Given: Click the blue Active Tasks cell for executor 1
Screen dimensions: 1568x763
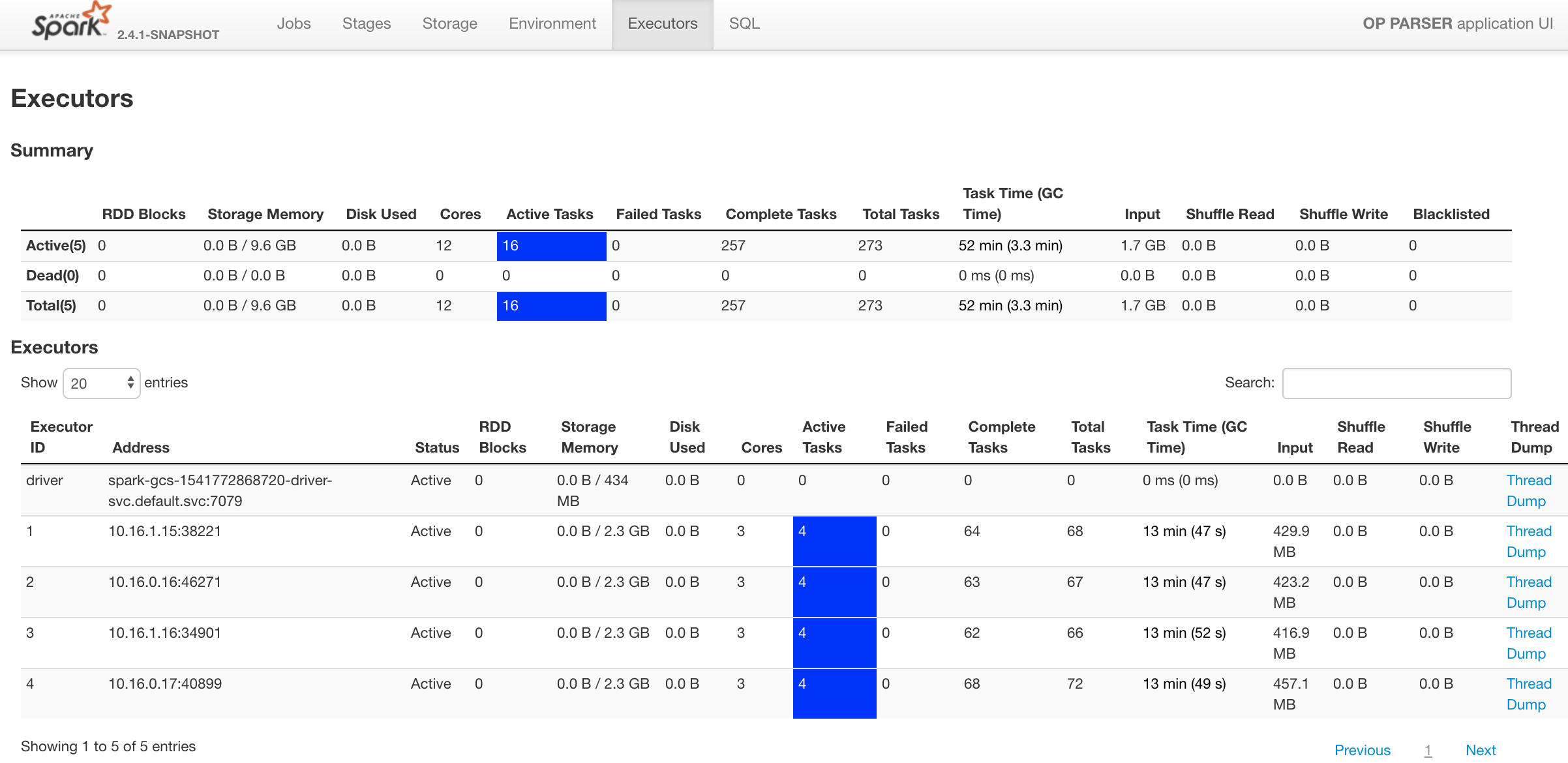Looking at the screenshot, I should (x=835, y=541).
